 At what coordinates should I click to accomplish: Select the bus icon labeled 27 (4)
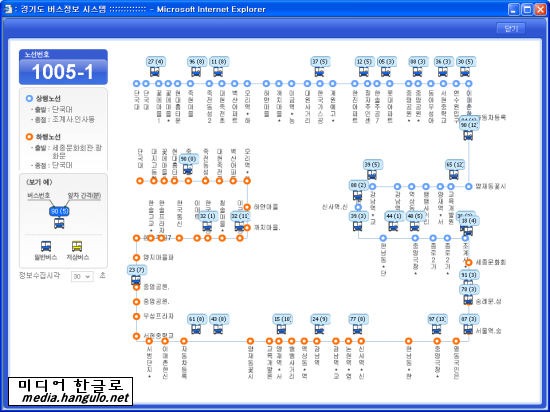[x=155, y=72]
